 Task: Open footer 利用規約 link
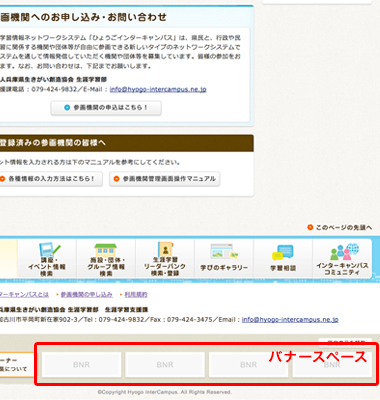point(136,295)
